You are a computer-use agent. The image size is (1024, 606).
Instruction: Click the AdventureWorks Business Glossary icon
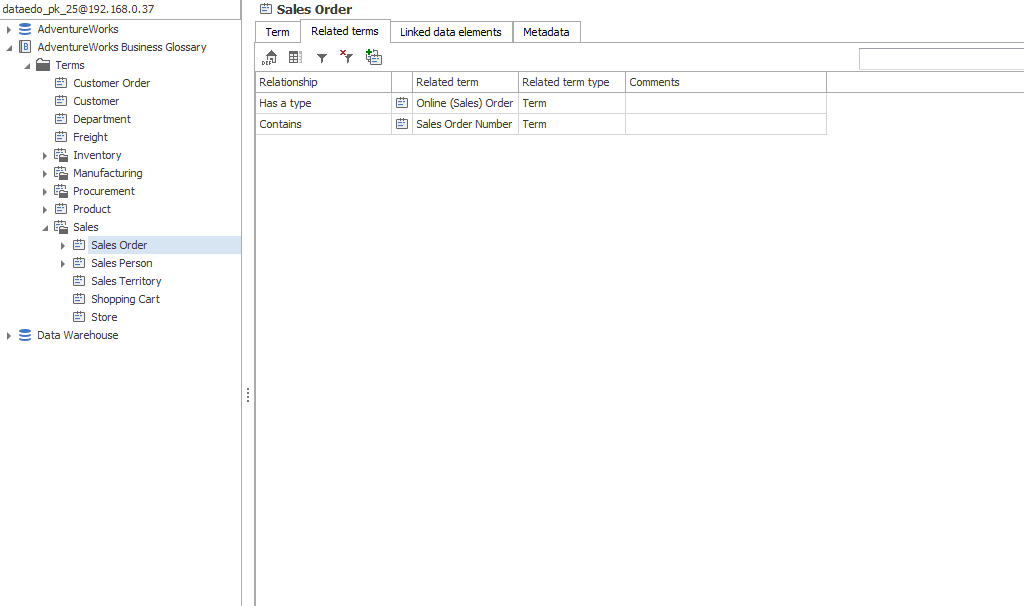pos(25,47)
